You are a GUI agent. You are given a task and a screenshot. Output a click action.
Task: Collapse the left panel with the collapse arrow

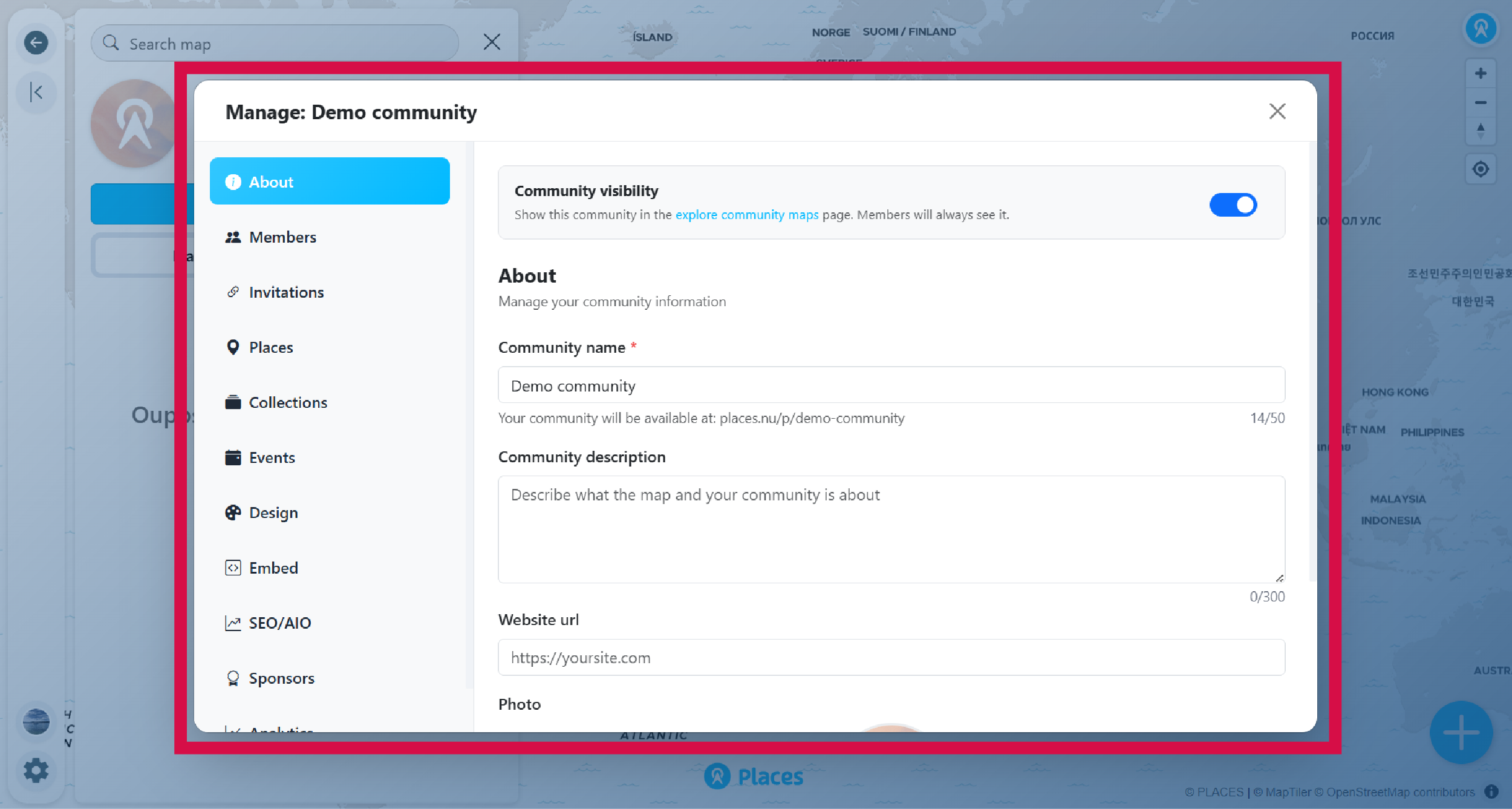click(36, 92)
